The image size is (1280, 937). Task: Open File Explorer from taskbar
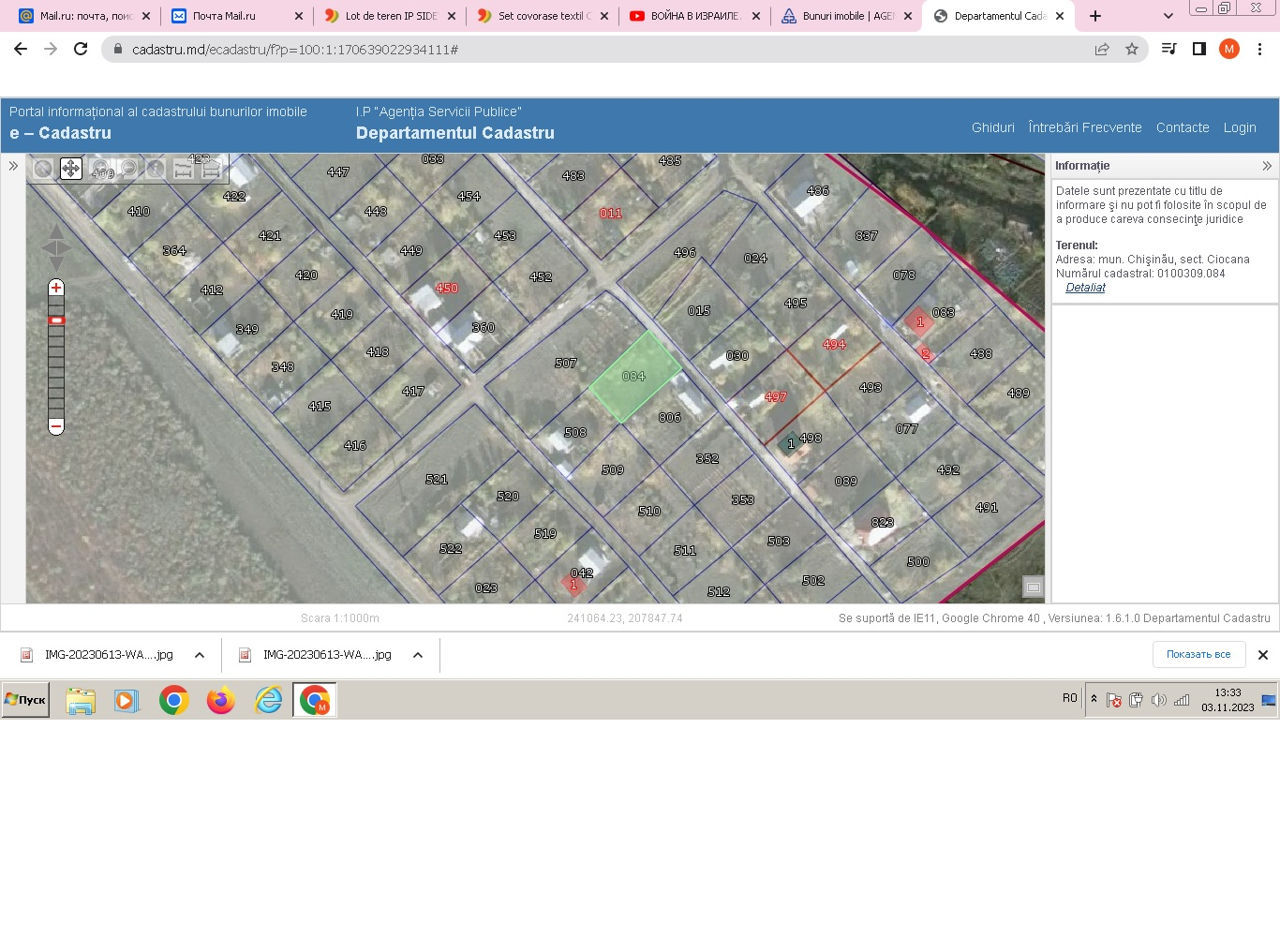80,701
